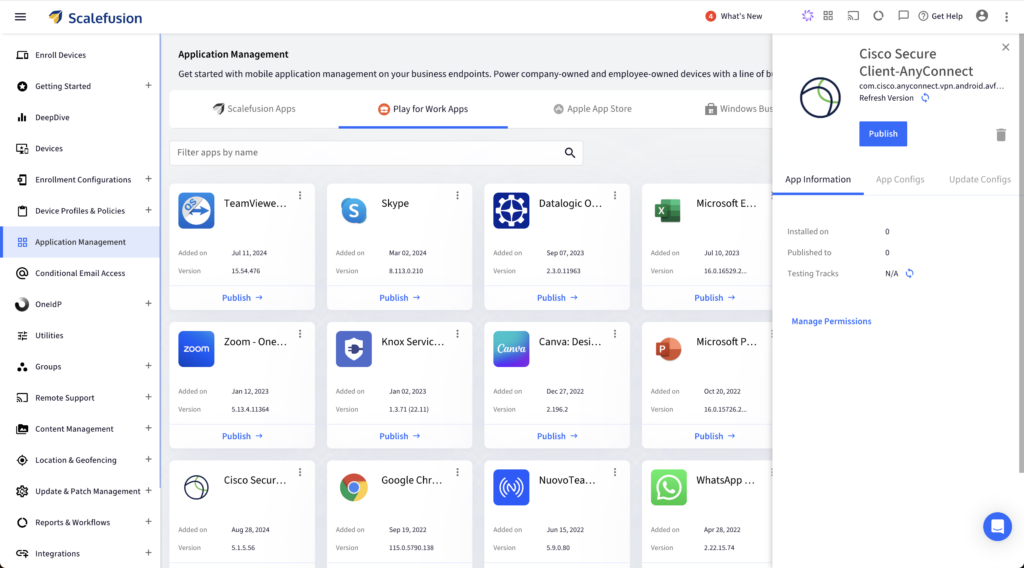The height and width of the screenshot is (568, 1024).
Task: Open Knox Service card options menu
Action: 457,334
